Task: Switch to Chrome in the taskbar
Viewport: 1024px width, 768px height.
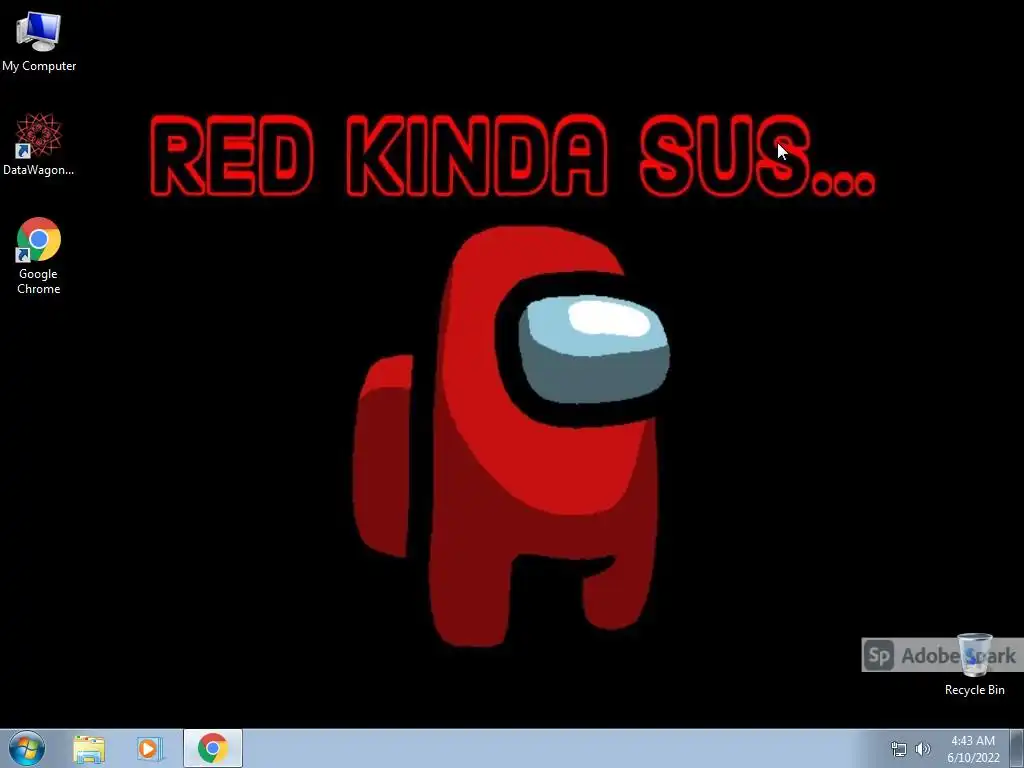Action: (213, 748)
